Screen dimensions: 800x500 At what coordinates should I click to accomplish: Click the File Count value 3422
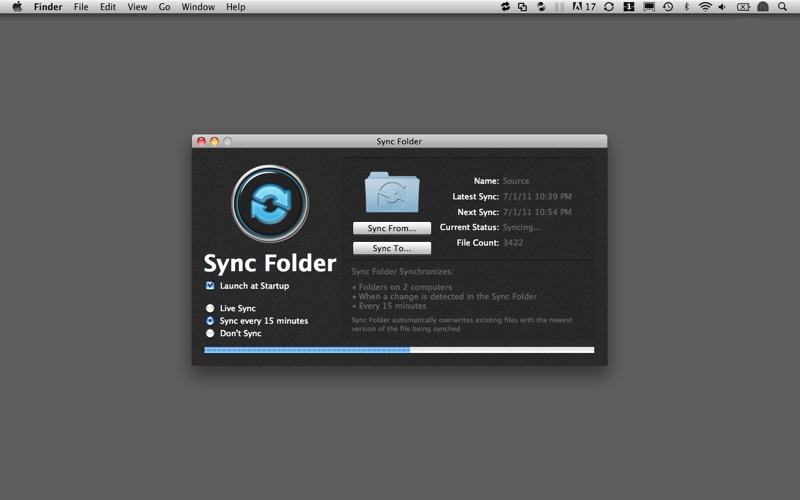[513, 243]
